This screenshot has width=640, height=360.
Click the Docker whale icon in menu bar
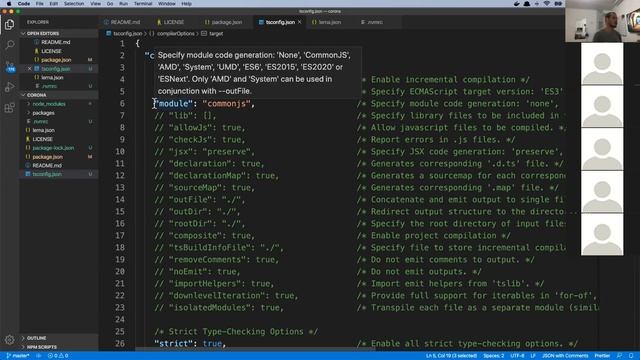(517, 4)
